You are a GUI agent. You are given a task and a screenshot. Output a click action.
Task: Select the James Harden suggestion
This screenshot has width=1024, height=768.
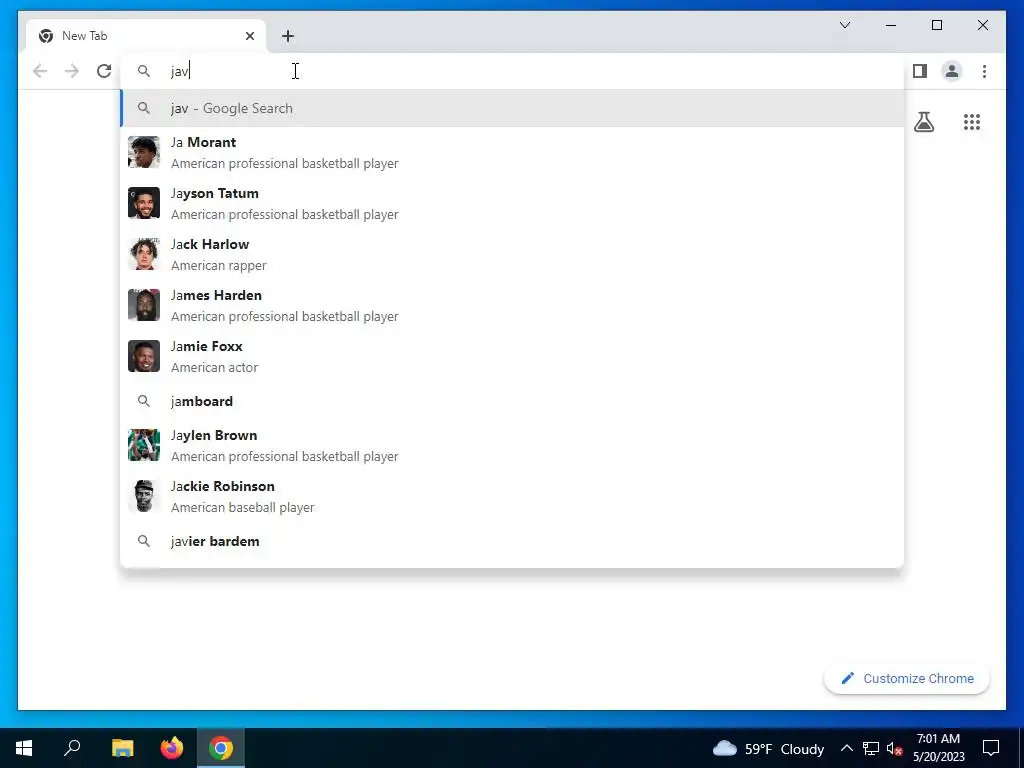(512, 305)
